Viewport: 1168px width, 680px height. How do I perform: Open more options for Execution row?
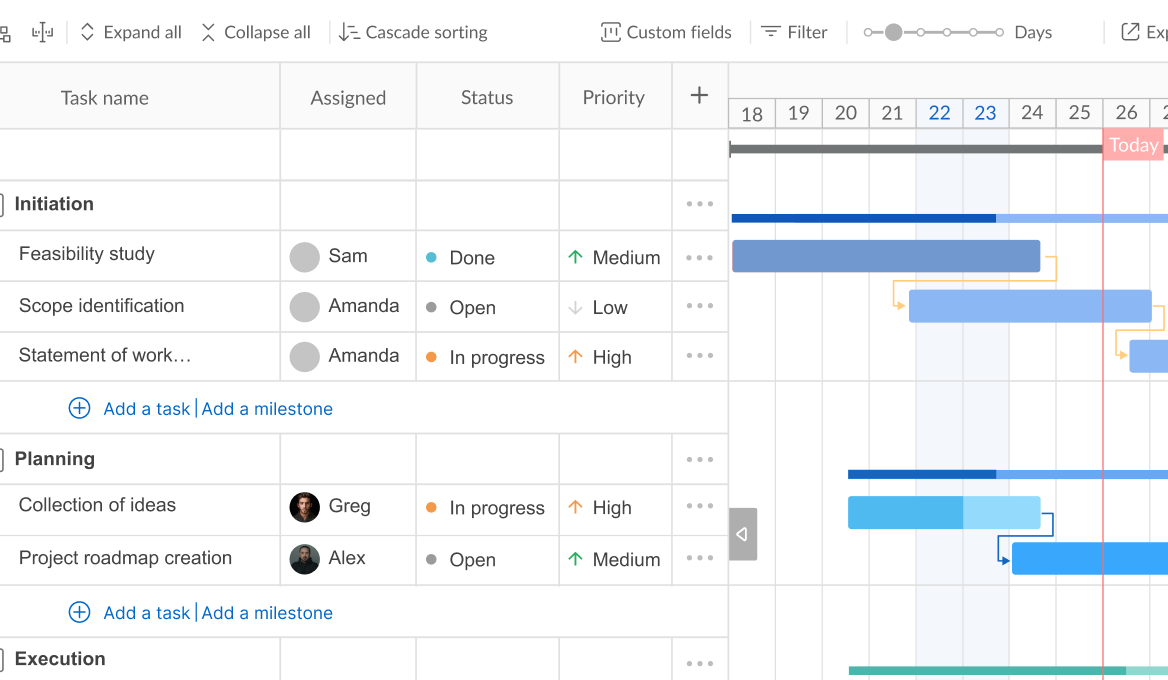click(699, 663)
